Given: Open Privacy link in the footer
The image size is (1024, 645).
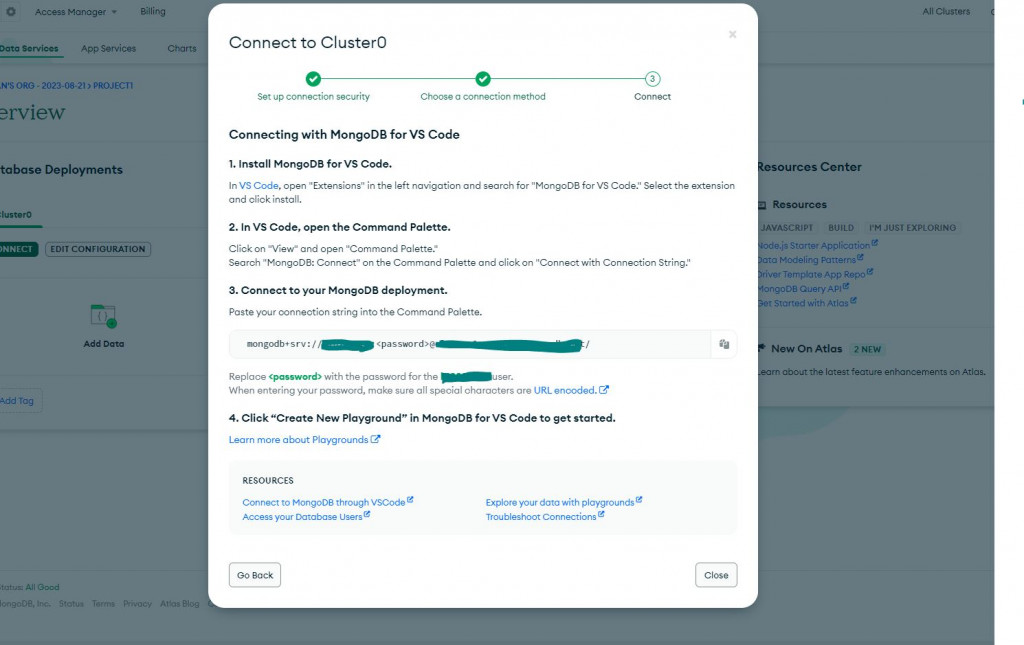Looking at the screenshot, I should [137, 604].
